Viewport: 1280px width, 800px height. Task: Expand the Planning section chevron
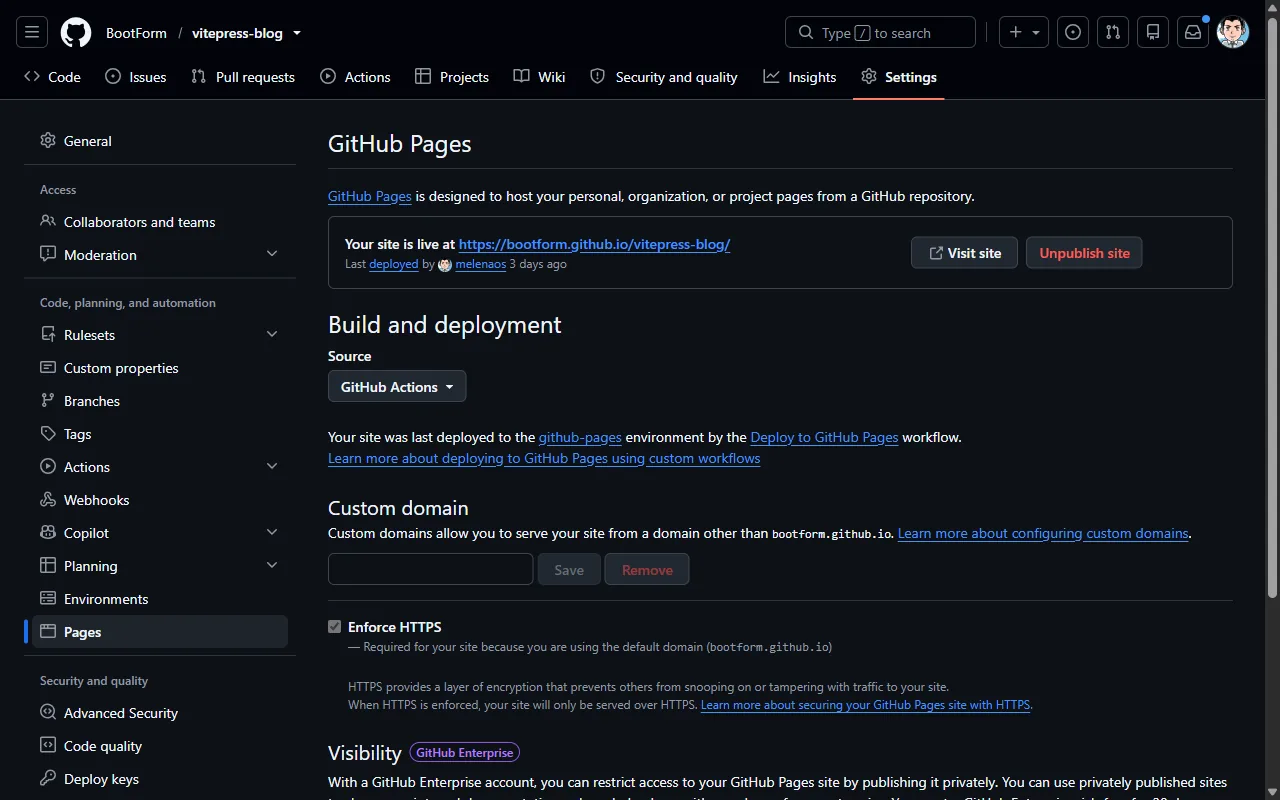coord(272,566)
